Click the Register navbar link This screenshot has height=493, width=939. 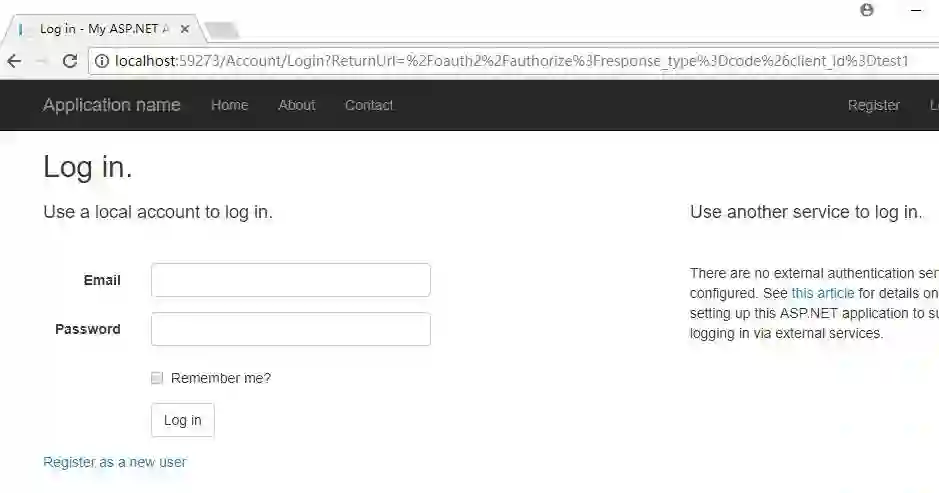(x=873, y=105)
